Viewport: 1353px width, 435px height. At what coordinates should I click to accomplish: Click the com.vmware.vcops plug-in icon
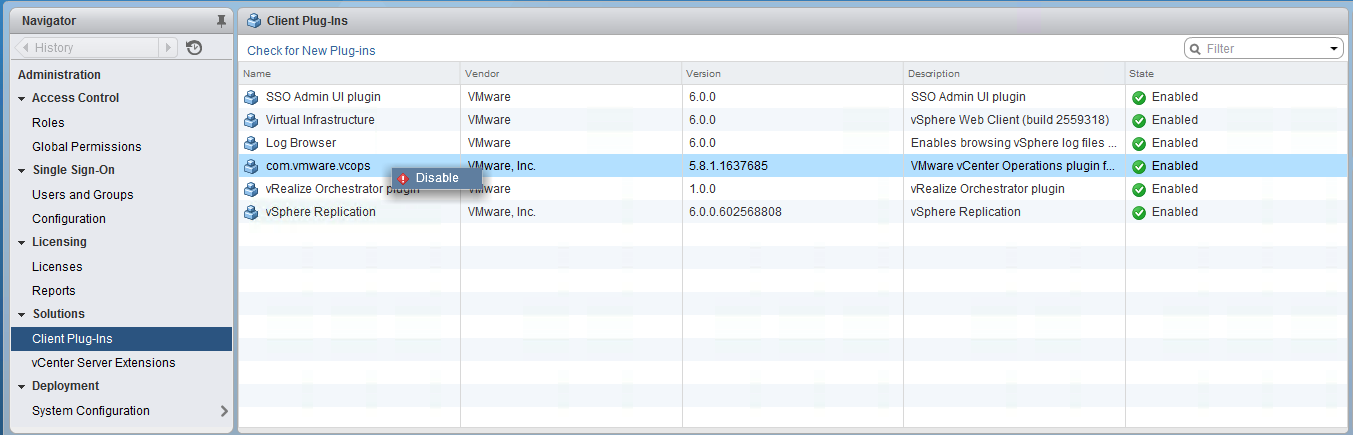coord(251,166)
